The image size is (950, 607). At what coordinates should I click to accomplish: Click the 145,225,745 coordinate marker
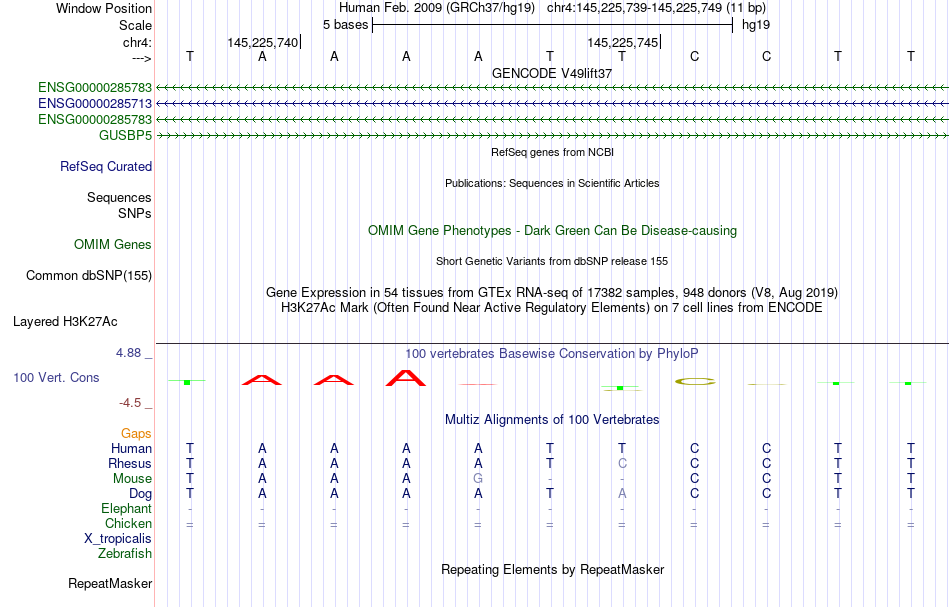point(623,42)
